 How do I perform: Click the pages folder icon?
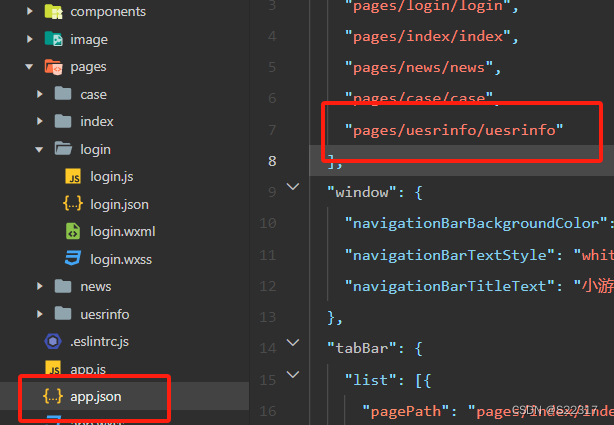click(x=54, y=67)
